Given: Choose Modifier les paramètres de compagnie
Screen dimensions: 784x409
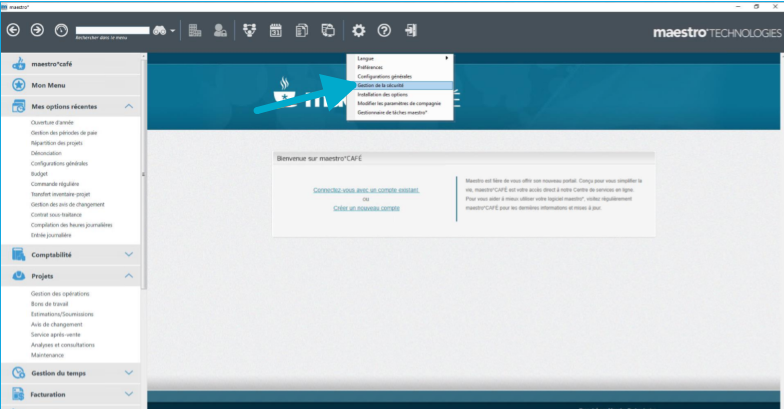Looking at the screenshot, I should (x=400, y=104).
